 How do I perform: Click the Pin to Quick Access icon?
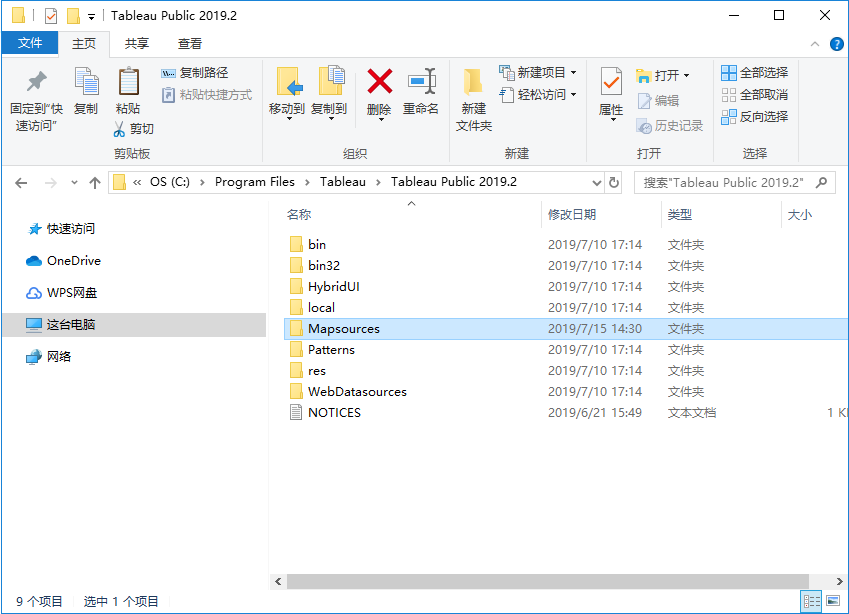[36, 82]
